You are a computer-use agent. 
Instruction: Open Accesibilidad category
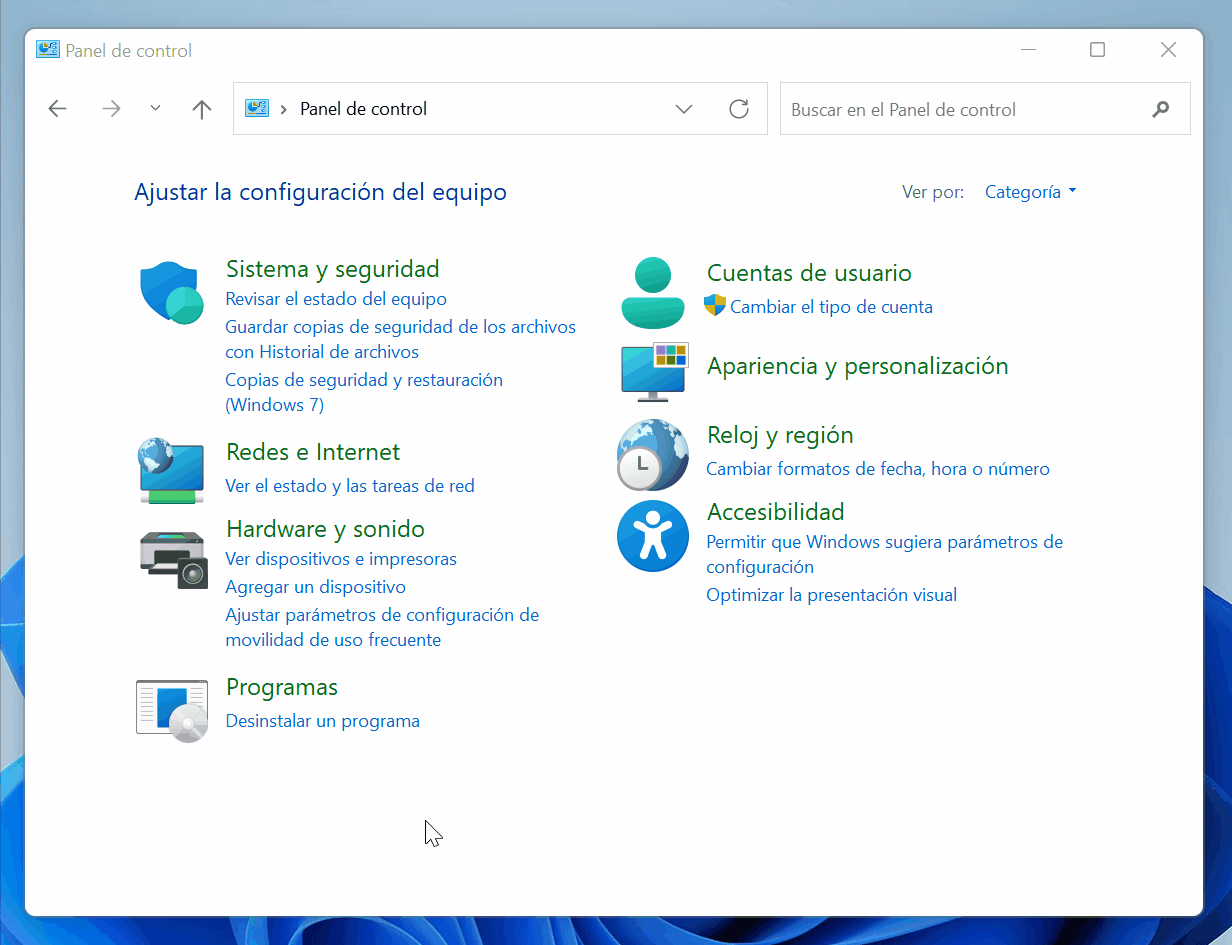tap(775, 512)
